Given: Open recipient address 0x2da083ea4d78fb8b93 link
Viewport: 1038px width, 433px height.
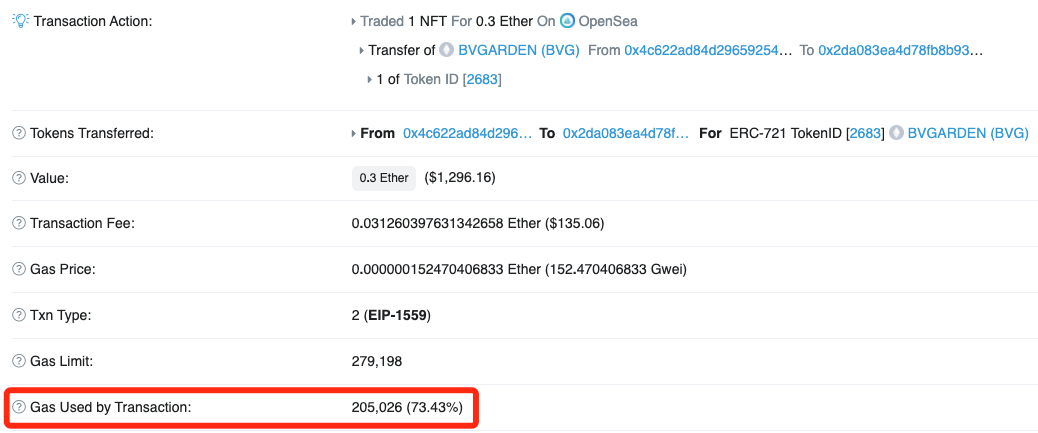Looking at the screenshot, I should 901,50.
